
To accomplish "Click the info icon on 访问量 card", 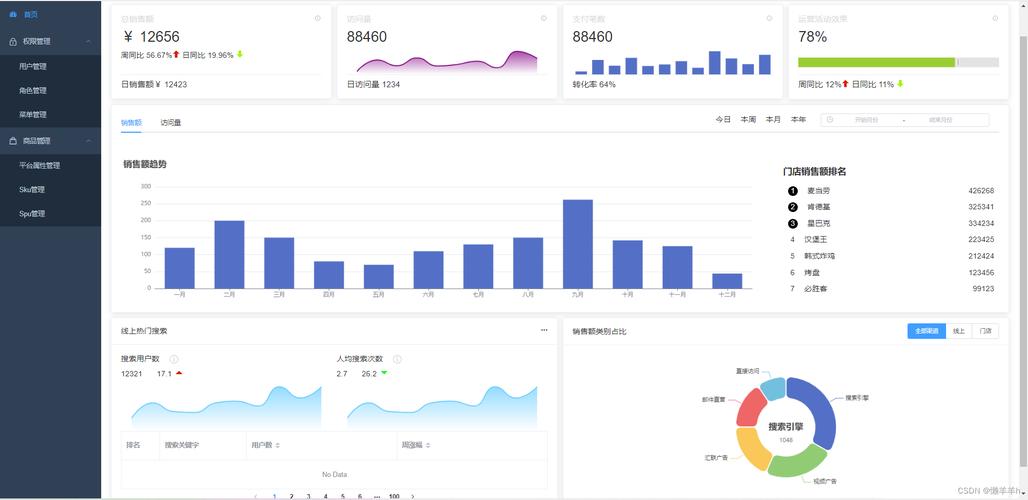I will pos(544,18).
